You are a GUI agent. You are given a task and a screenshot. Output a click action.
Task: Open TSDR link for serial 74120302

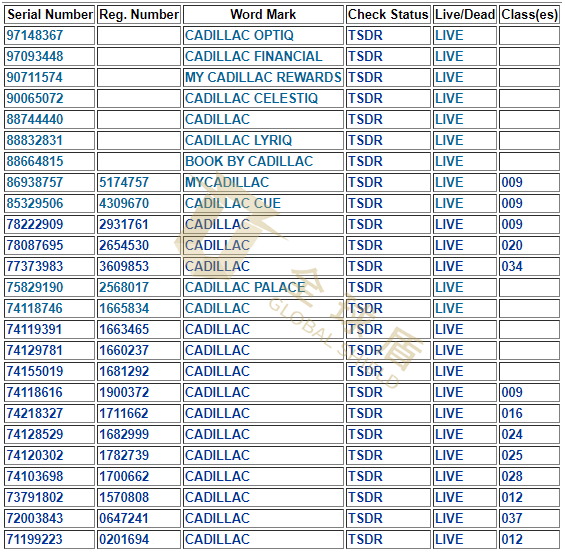point(365,455)
